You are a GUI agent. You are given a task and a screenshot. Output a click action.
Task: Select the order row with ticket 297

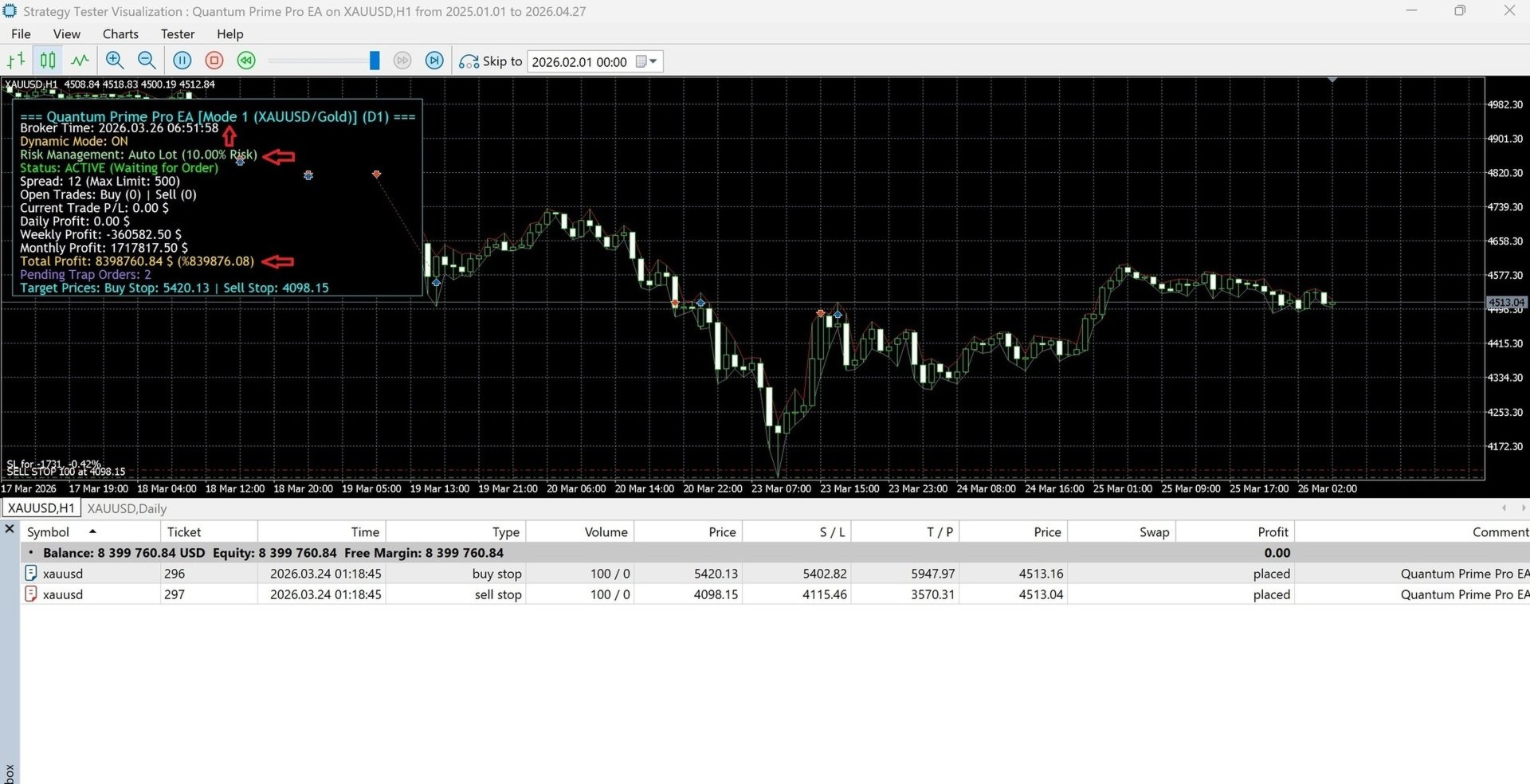(x=775, y=594)
